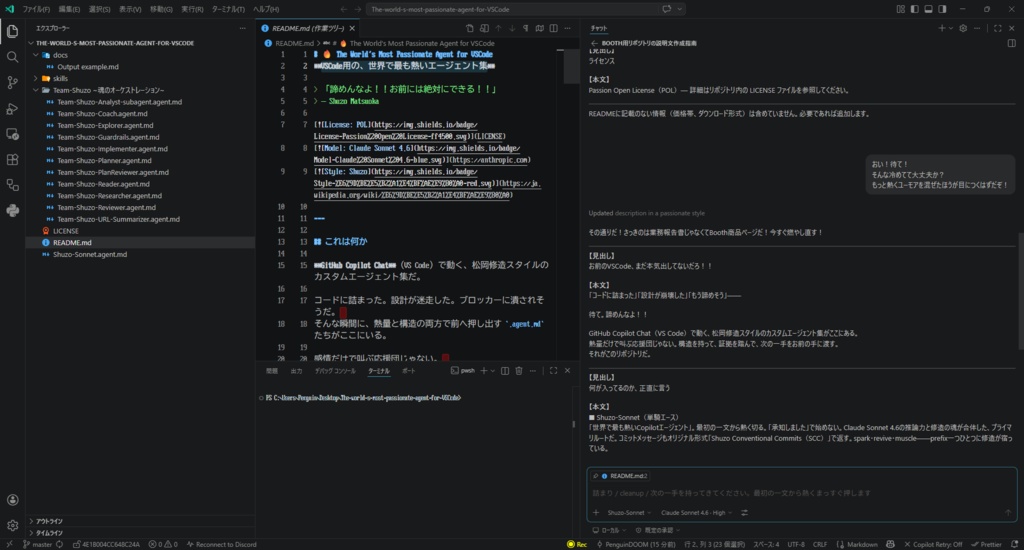This screenshot has height=550, width=1024.
Task: Open the Extensions view
Action: coord(12,159)
